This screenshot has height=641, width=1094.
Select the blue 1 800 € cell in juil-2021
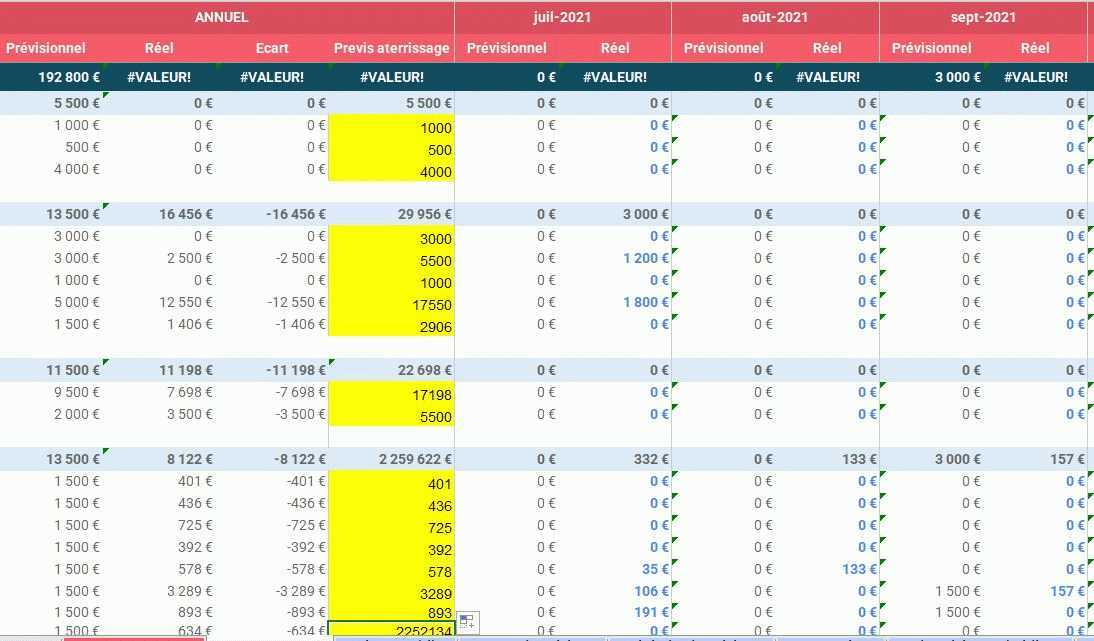click(616, 302)
